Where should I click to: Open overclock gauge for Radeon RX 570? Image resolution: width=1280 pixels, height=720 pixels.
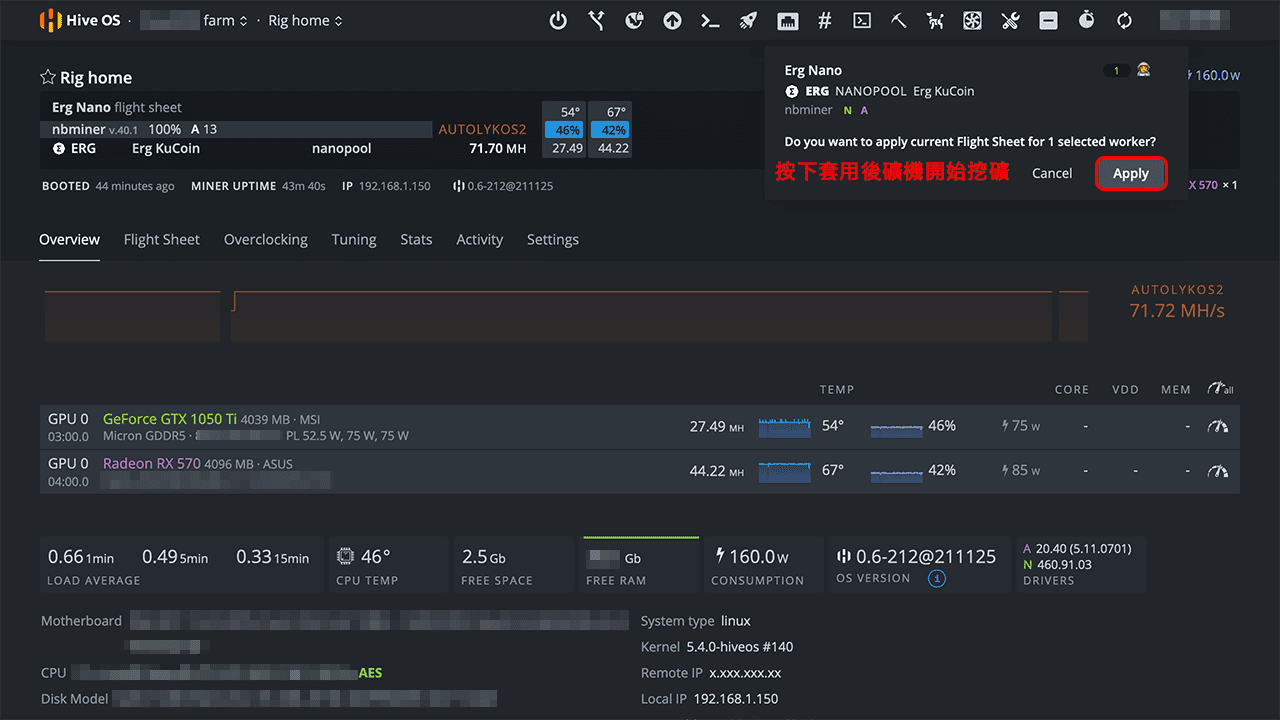tap(1217, 470)
